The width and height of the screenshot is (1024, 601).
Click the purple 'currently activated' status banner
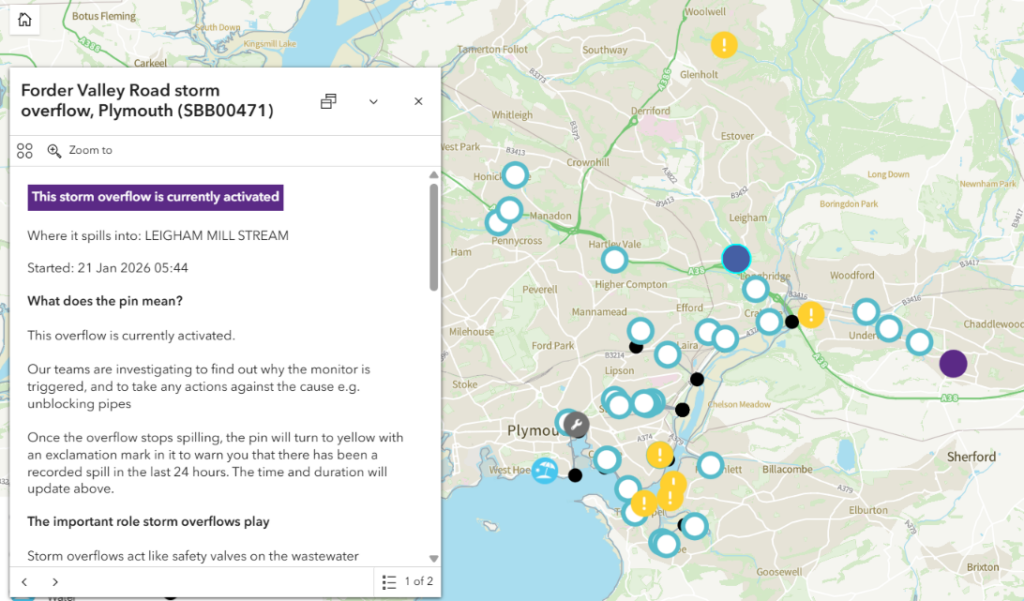[x=155, y=197]
